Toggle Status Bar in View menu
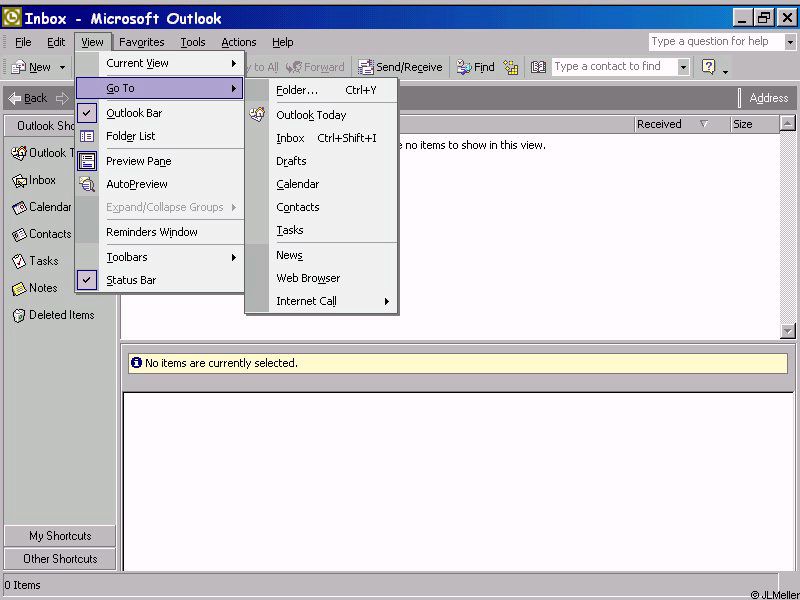Screen dimensions: 800x600 [x=131, y=281]
